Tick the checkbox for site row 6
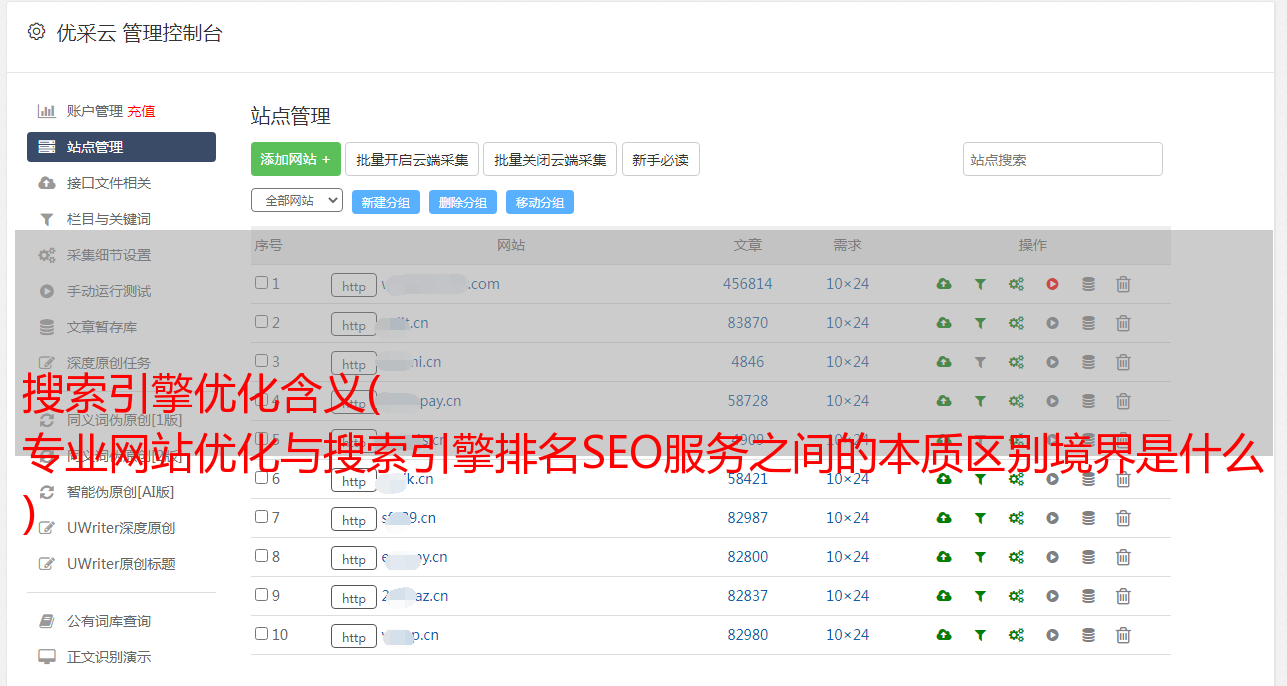 point(261,478)
